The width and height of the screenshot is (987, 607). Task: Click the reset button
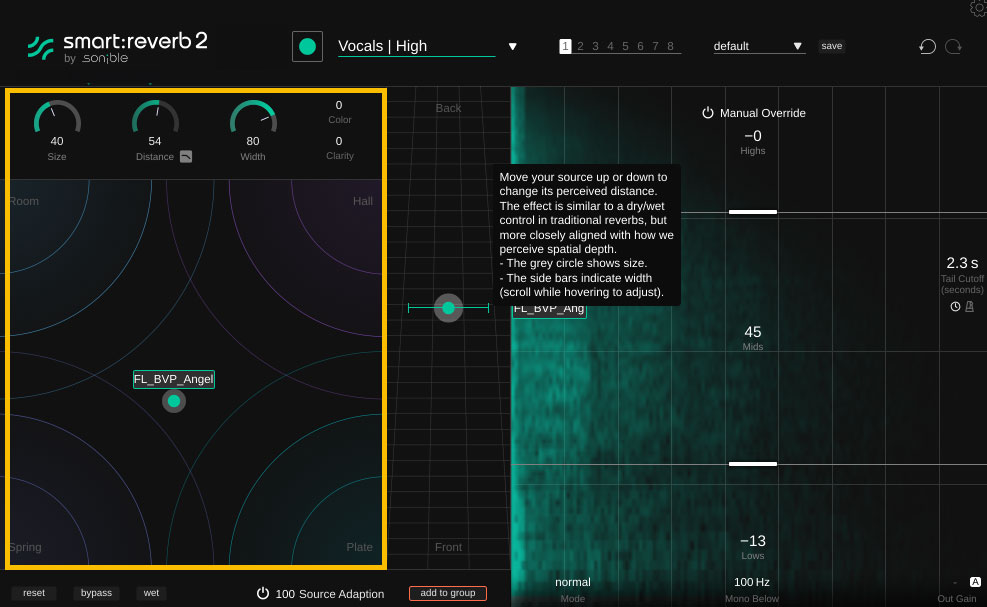(34, 593)
